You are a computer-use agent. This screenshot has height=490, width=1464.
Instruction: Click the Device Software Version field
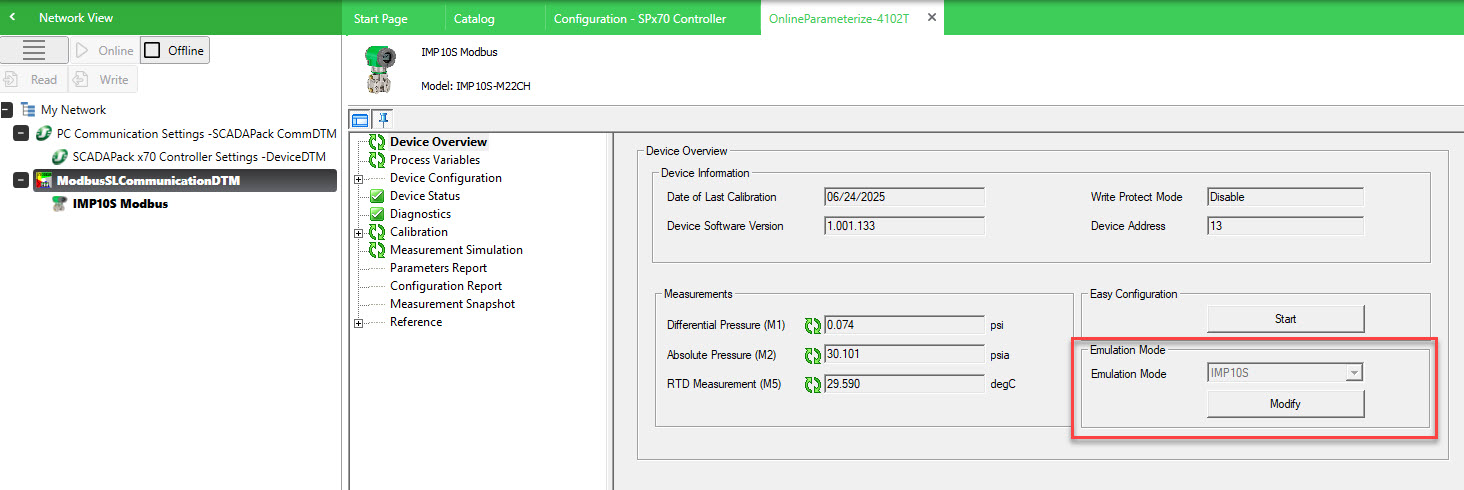tap(904, 226)
